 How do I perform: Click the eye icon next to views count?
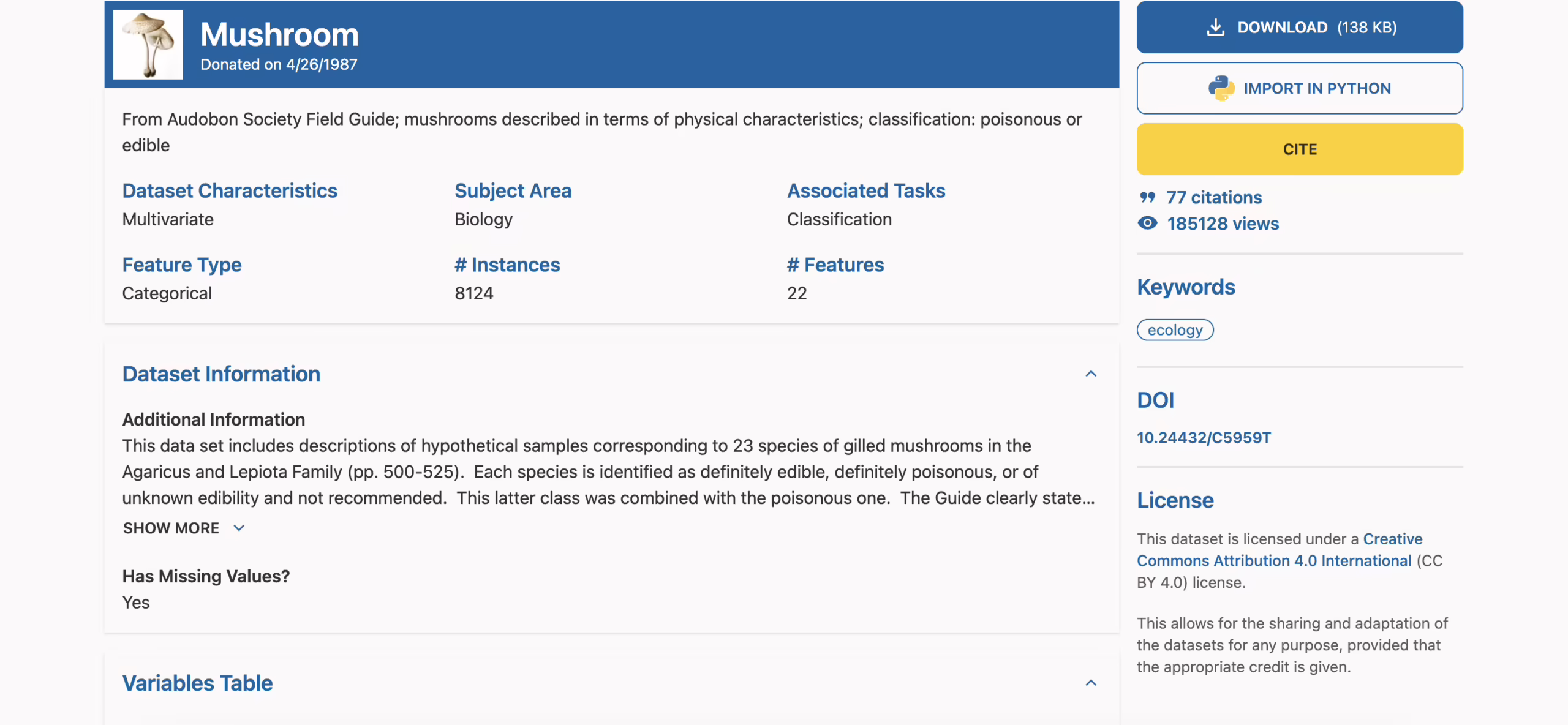(x=1148, y=224)
